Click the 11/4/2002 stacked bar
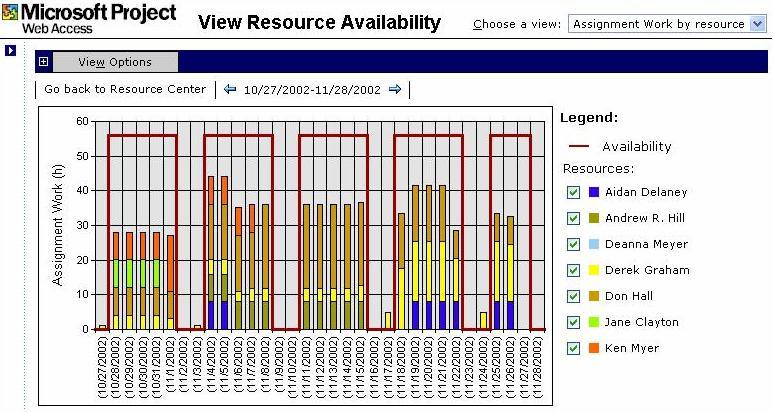The height and width of the screenshot is (412, 773). (x=211, y=253)
